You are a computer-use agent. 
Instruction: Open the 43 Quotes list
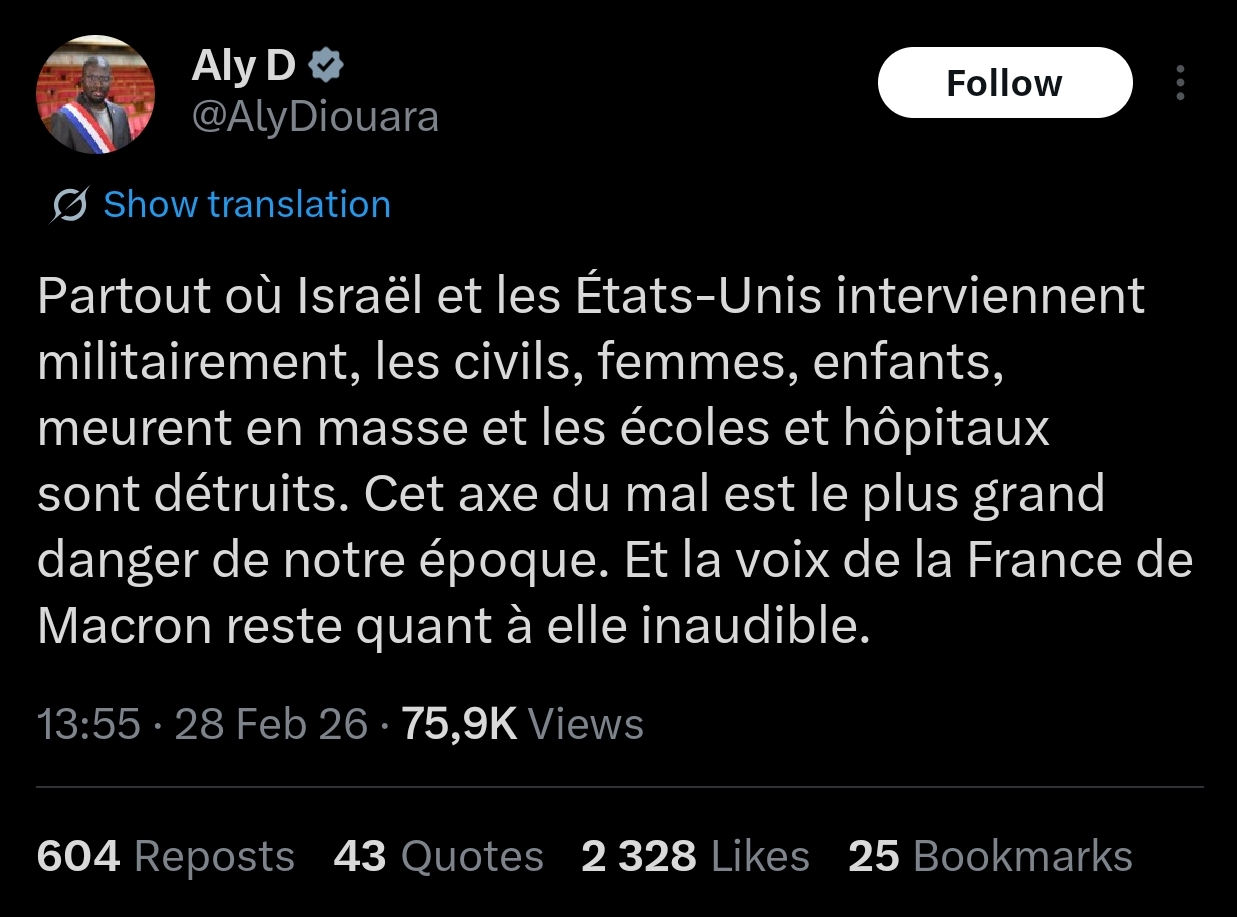tap(438, 857)
